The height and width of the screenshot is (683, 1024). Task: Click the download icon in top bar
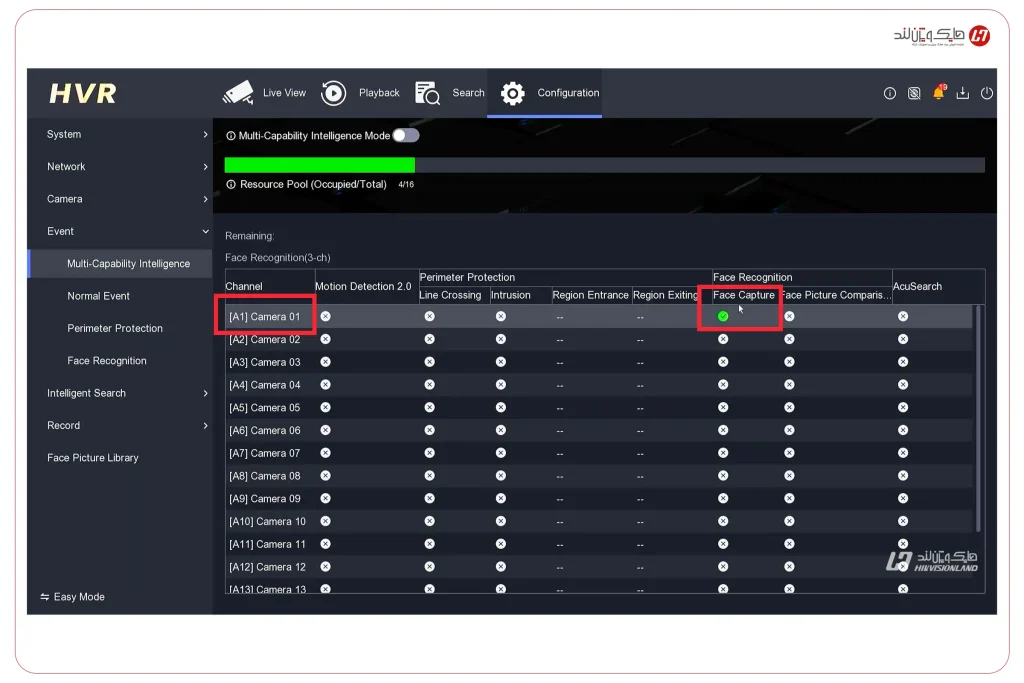962,93
